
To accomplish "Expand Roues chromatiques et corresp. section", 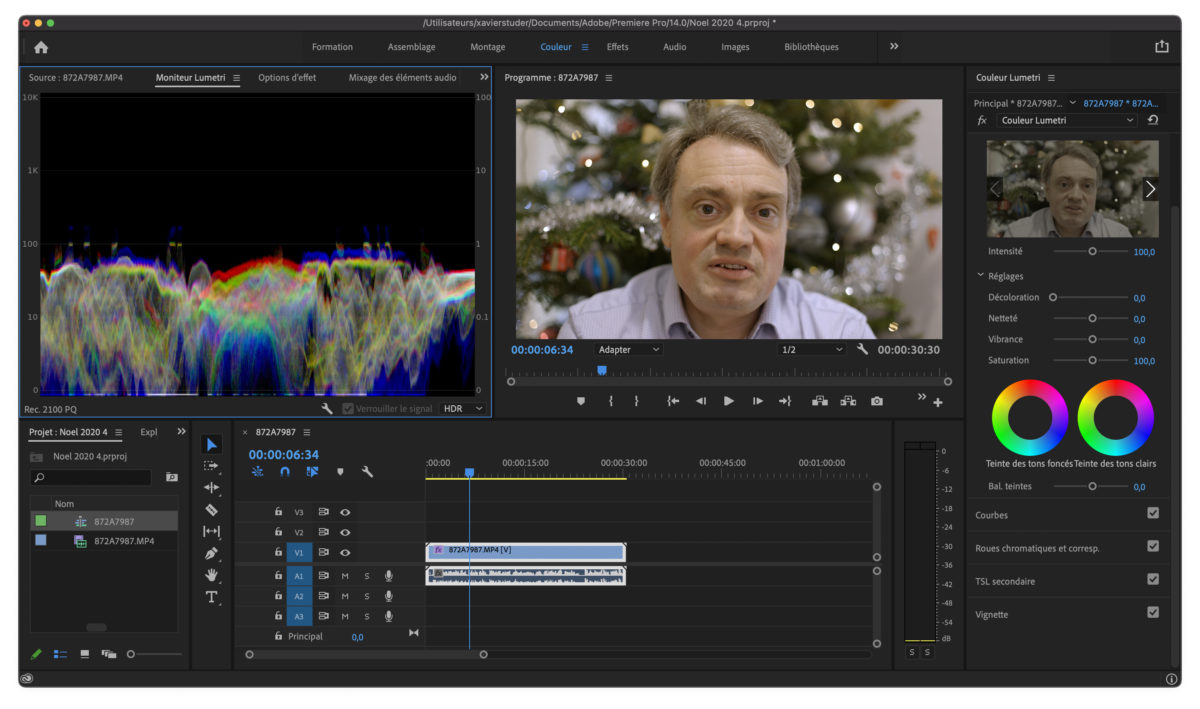I will click(x=1037, y=548).
